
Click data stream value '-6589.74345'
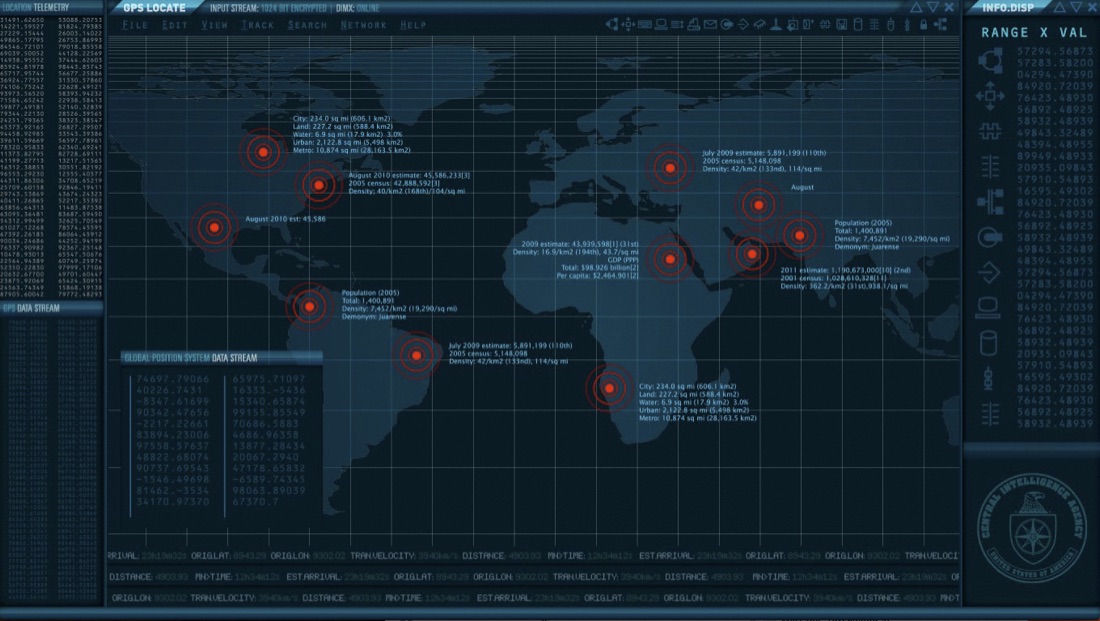(x=269, y=479)
